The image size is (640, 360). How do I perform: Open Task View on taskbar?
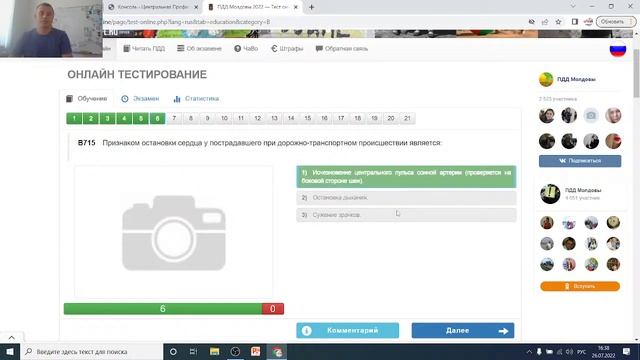193,351
